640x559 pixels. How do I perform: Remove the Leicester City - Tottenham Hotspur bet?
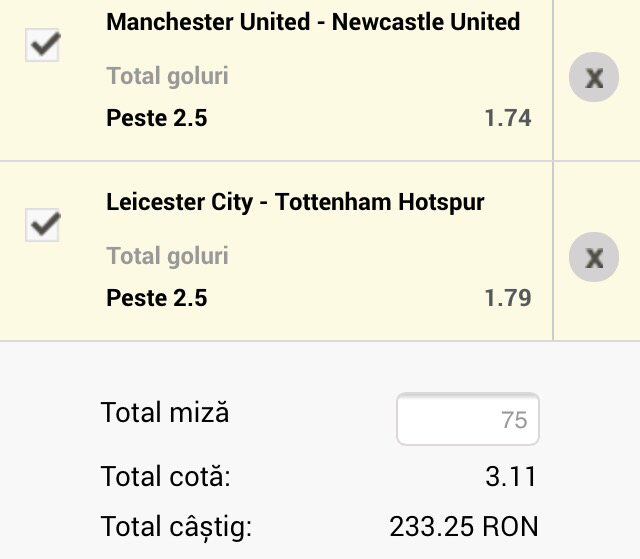[x=594, y=258]
